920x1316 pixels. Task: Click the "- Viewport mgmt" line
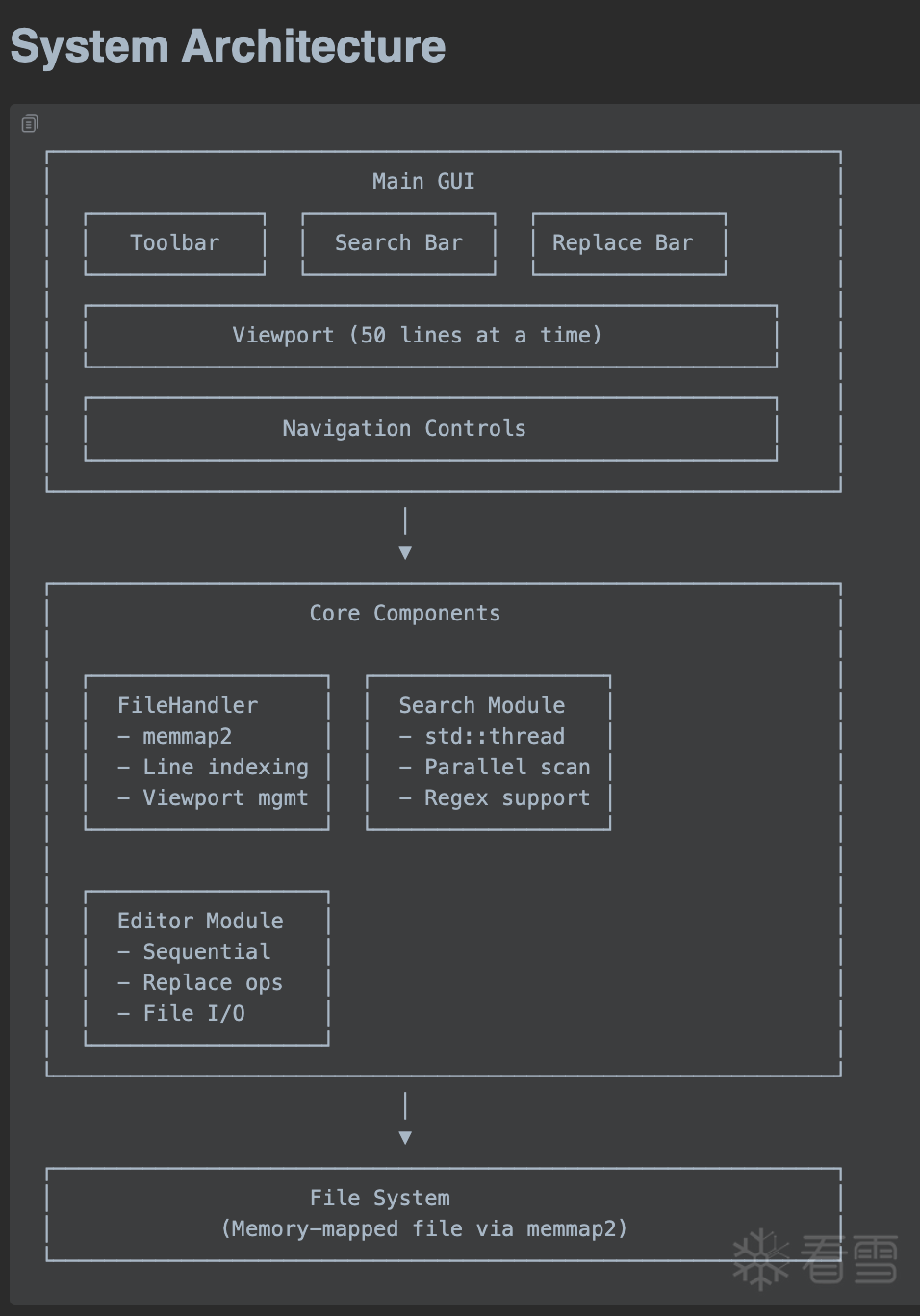point(213,797)
